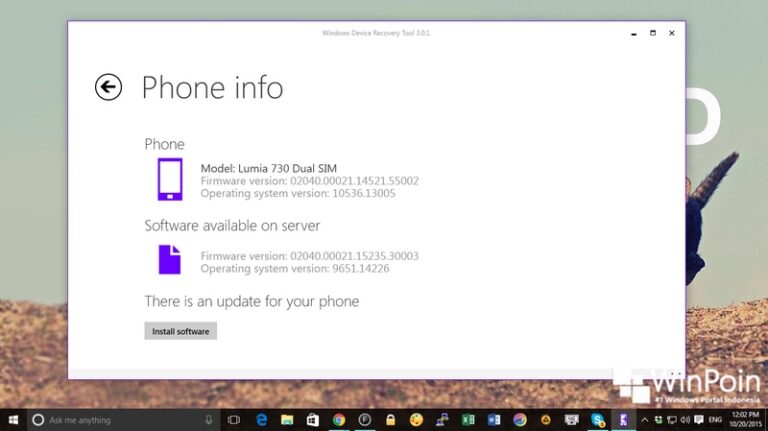The width and height of the screenshot is (768, 431).
Task: Open File Explorer from the taskbar
Action: (x=287, y=420)
